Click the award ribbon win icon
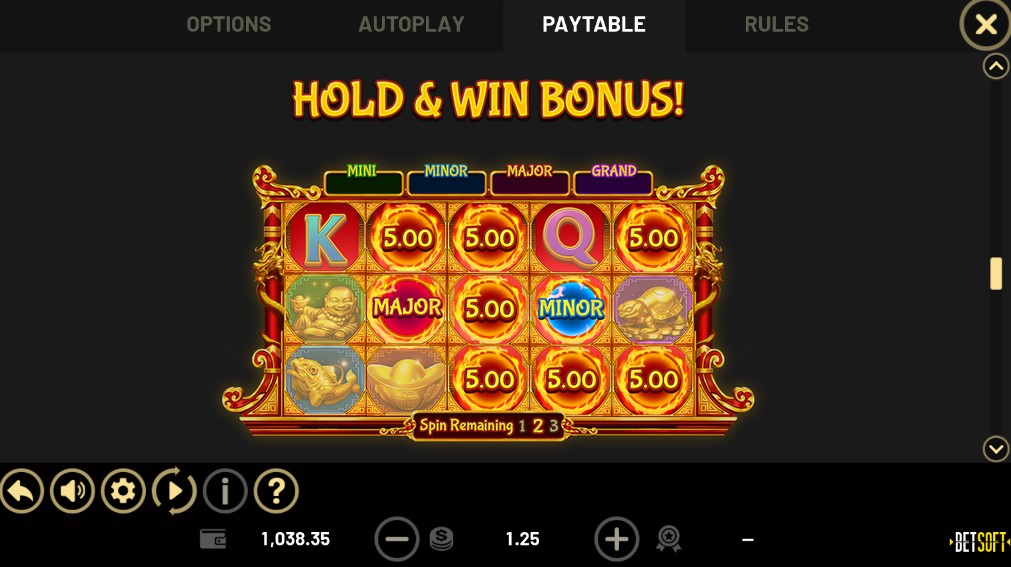Viewport: 1011px width, 567px height. 669,539
